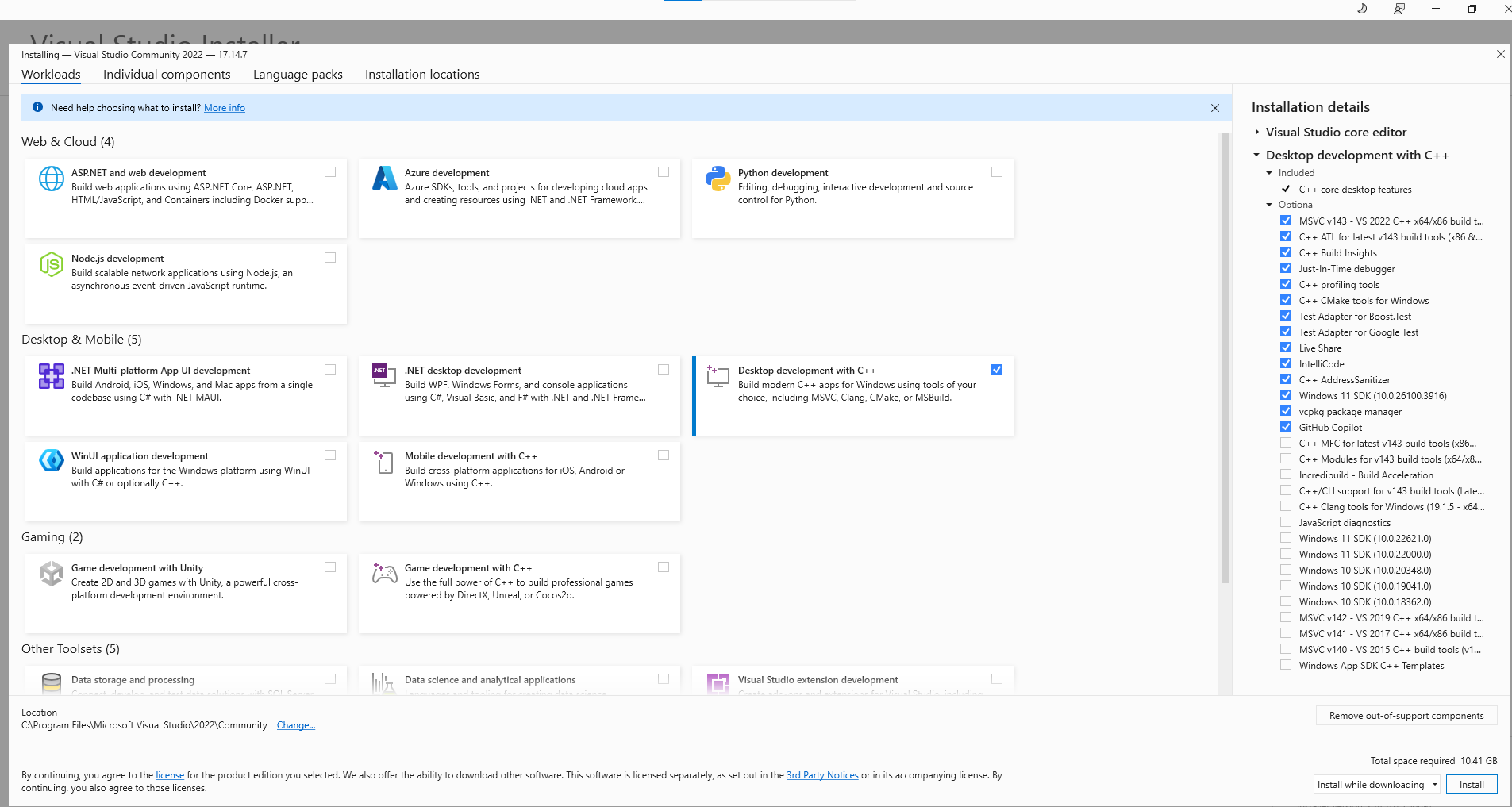Open the Language packs tab
Screen dimensions: 1512x807
coord(298,75)
